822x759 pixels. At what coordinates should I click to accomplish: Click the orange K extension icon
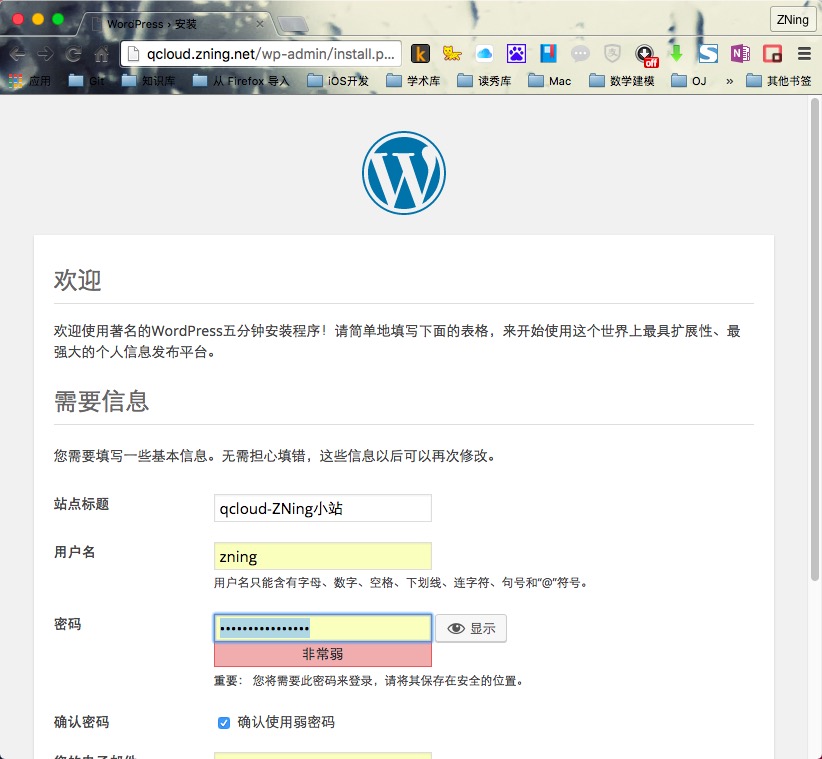point(420,53)
